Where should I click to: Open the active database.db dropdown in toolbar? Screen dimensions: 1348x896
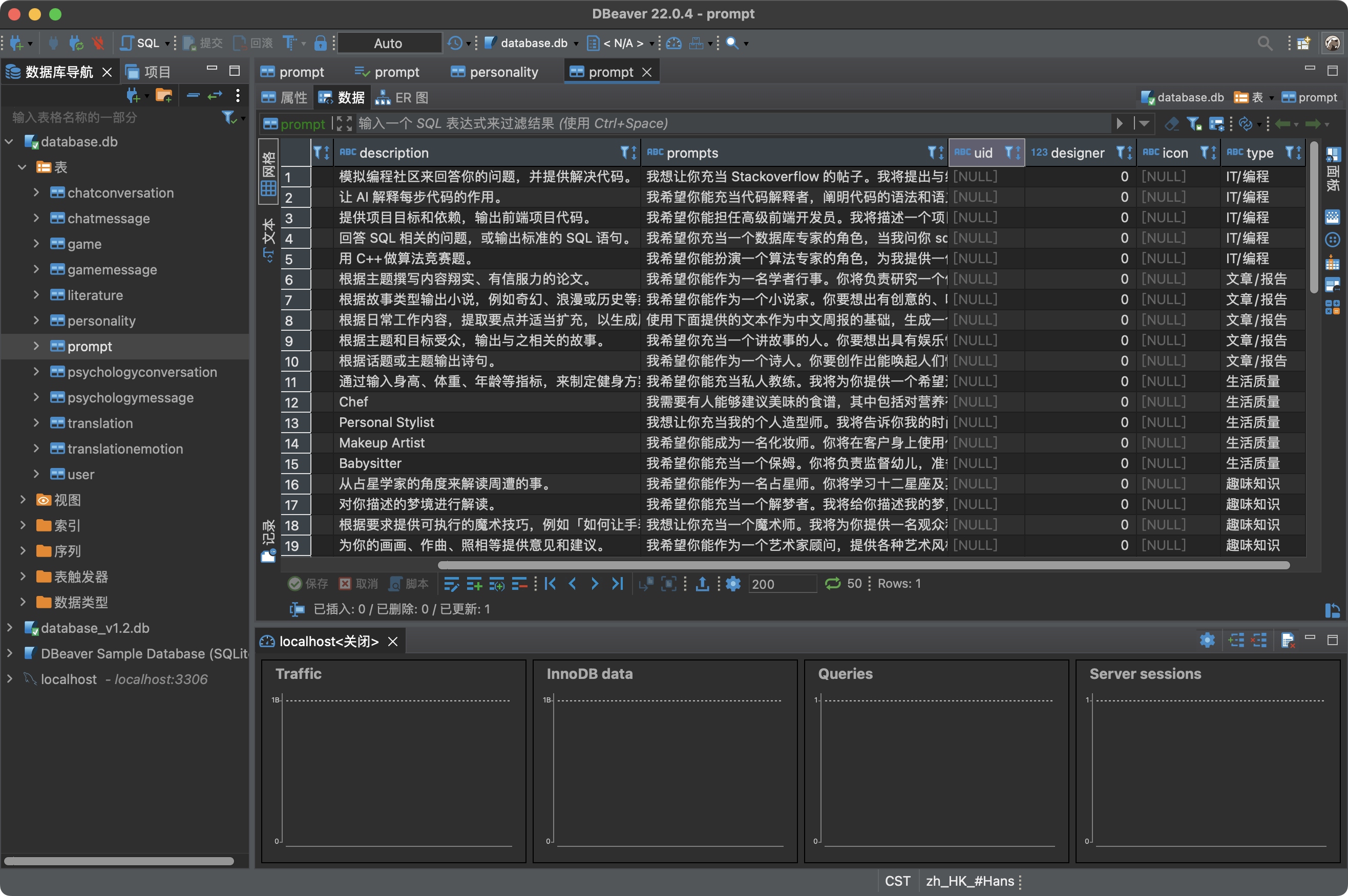[x=532, y=43]
